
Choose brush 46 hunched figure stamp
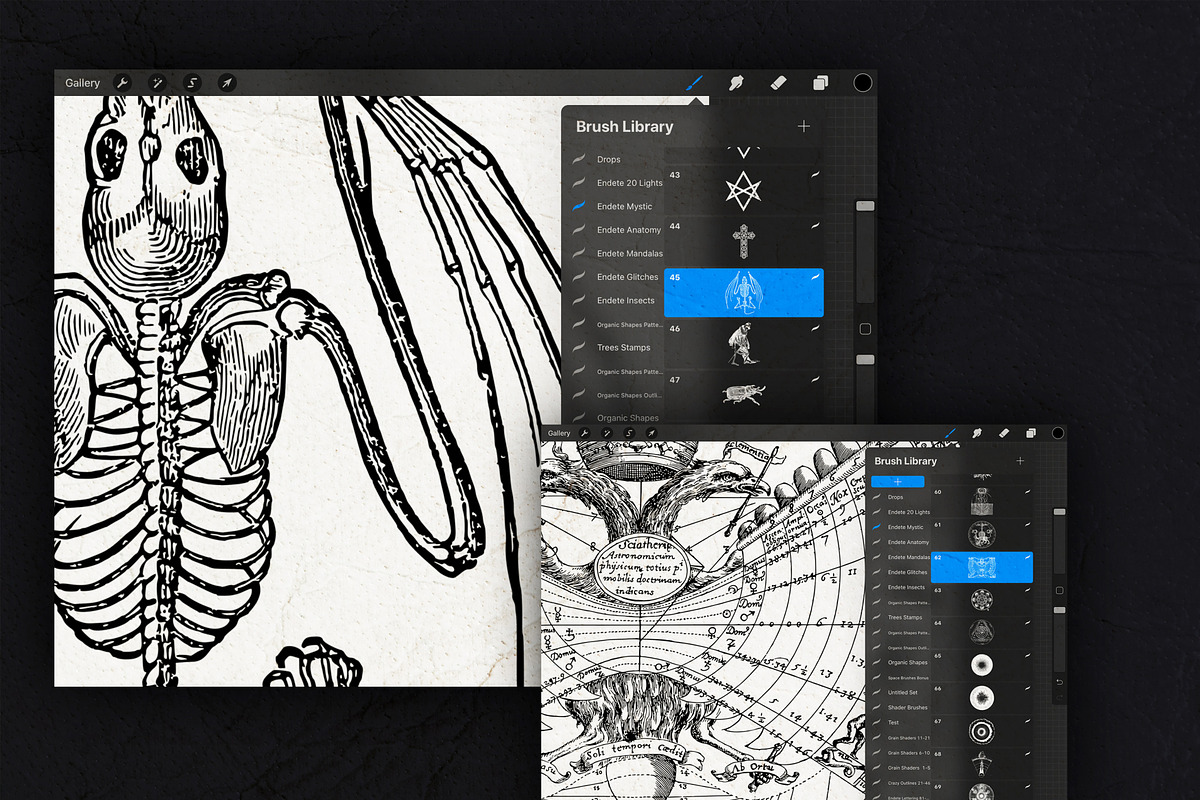pos(744,343)
